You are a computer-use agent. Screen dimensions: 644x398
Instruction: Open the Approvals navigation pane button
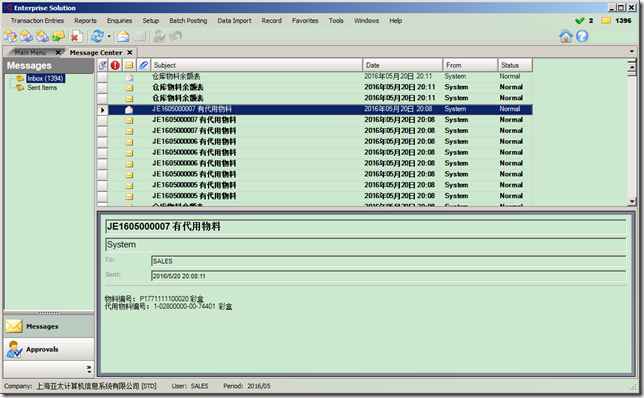[48, 349]
